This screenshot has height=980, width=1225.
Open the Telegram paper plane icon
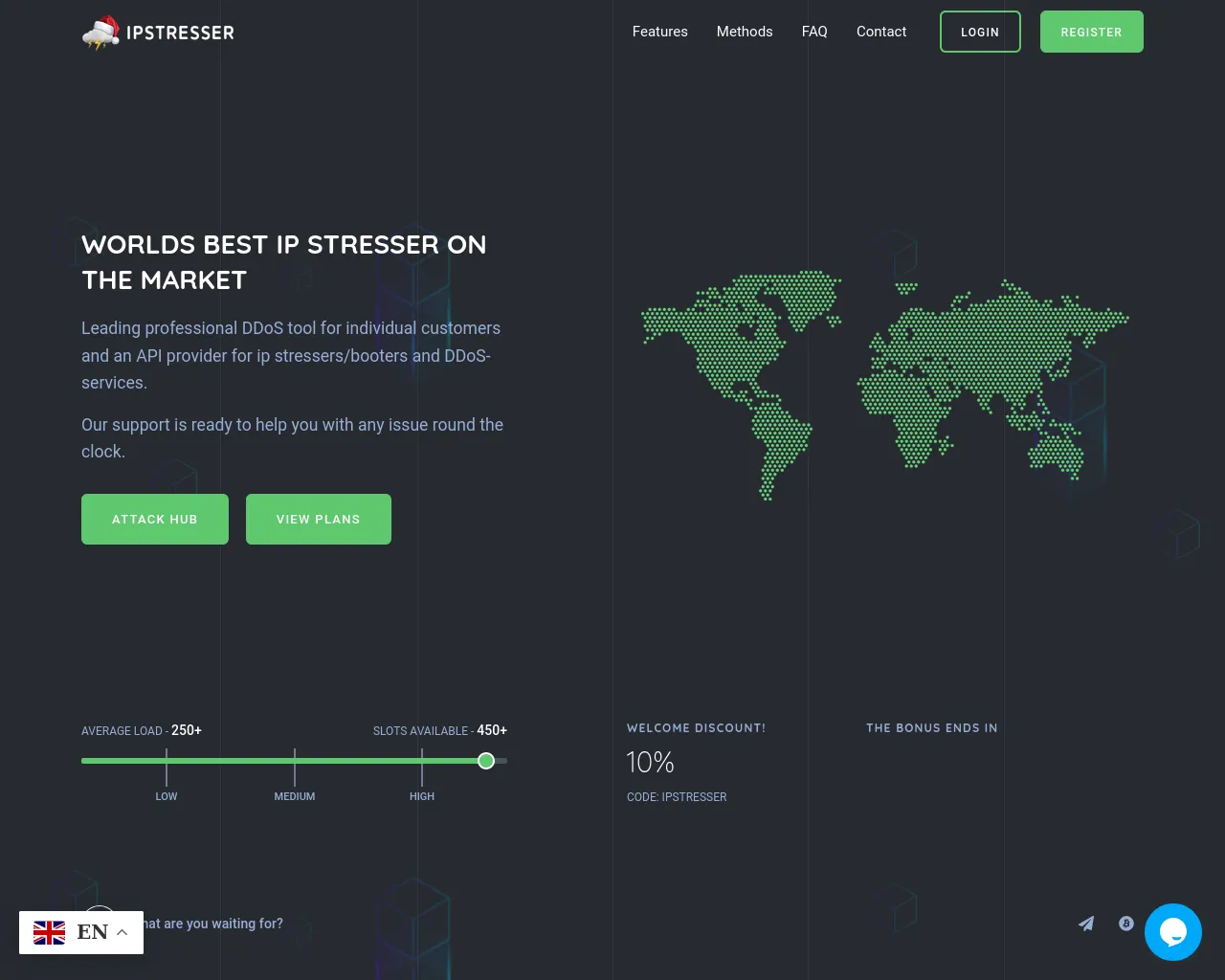pyautogui.click(x=1086, y=924)
